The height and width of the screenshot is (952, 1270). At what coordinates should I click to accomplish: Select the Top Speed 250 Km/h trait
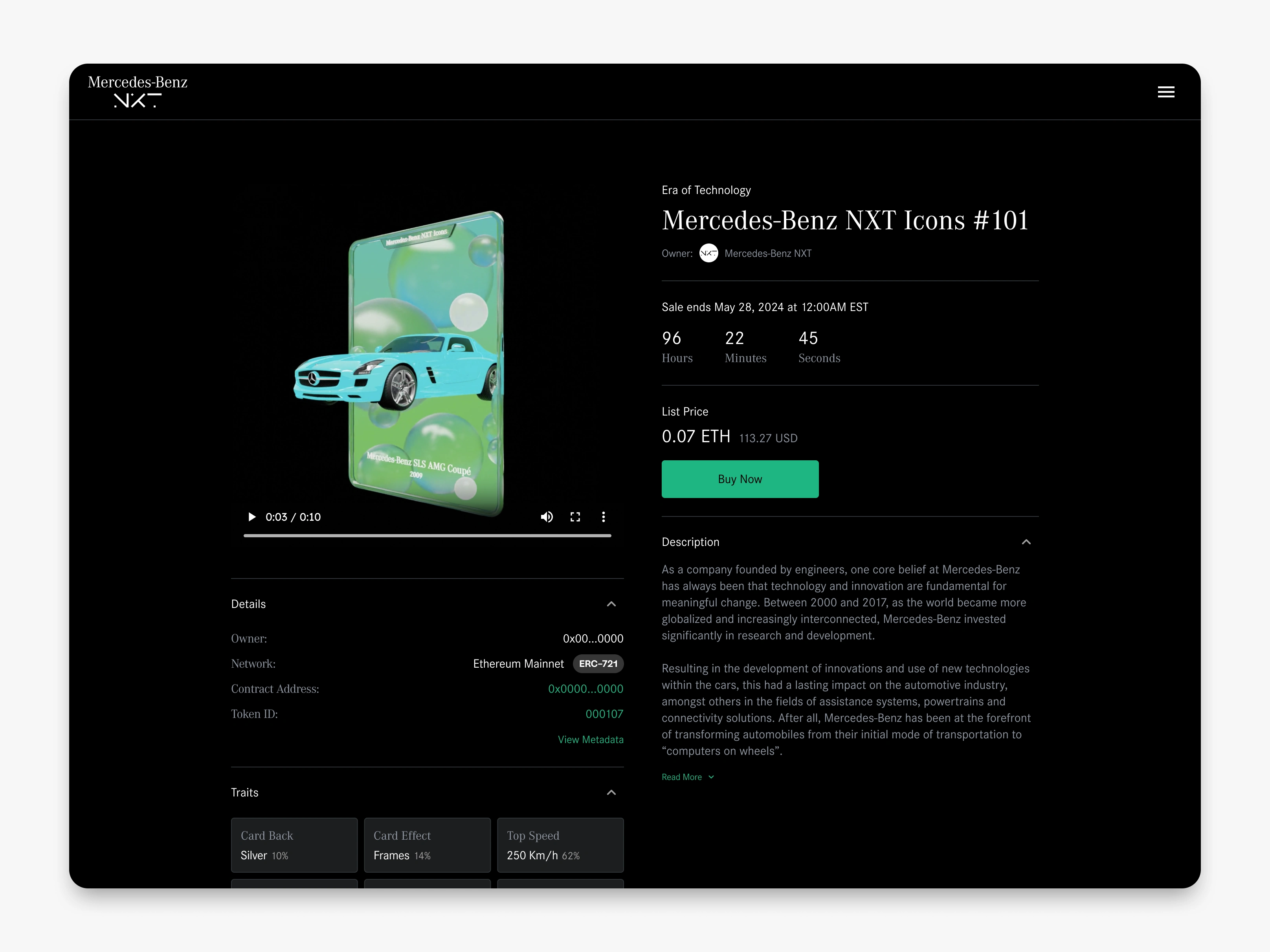tap(560, 845)
